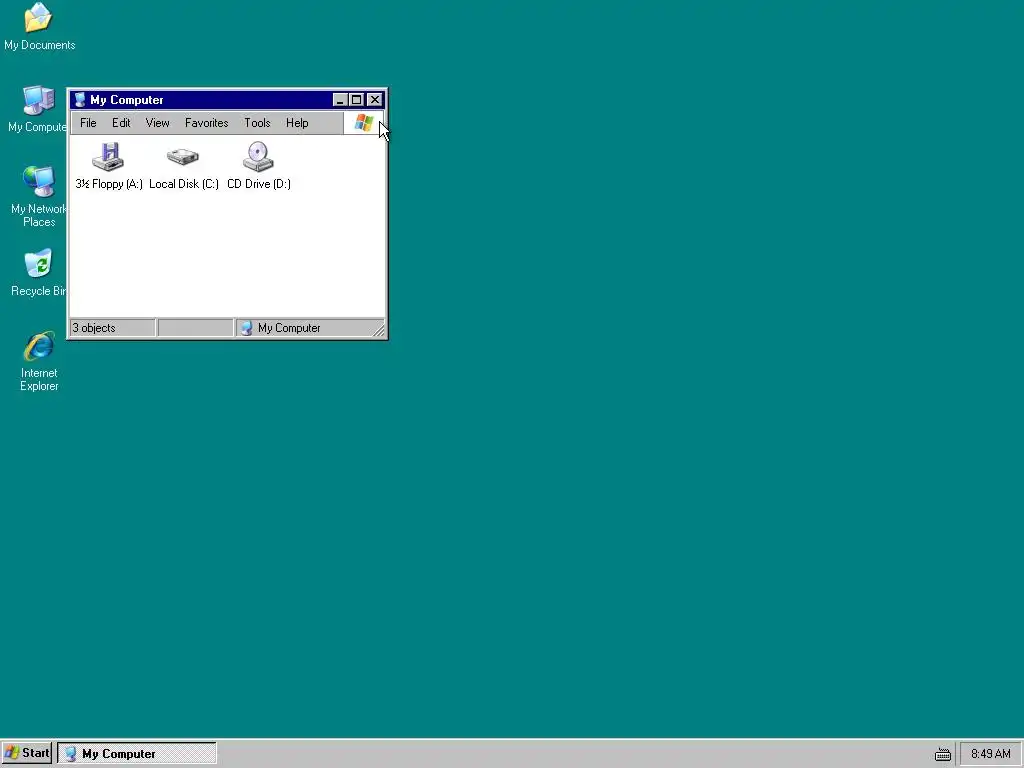Screen dimensions: 1024x768
Task: Select the My Documents desktop icon
Action: click(x=39, y=17)
